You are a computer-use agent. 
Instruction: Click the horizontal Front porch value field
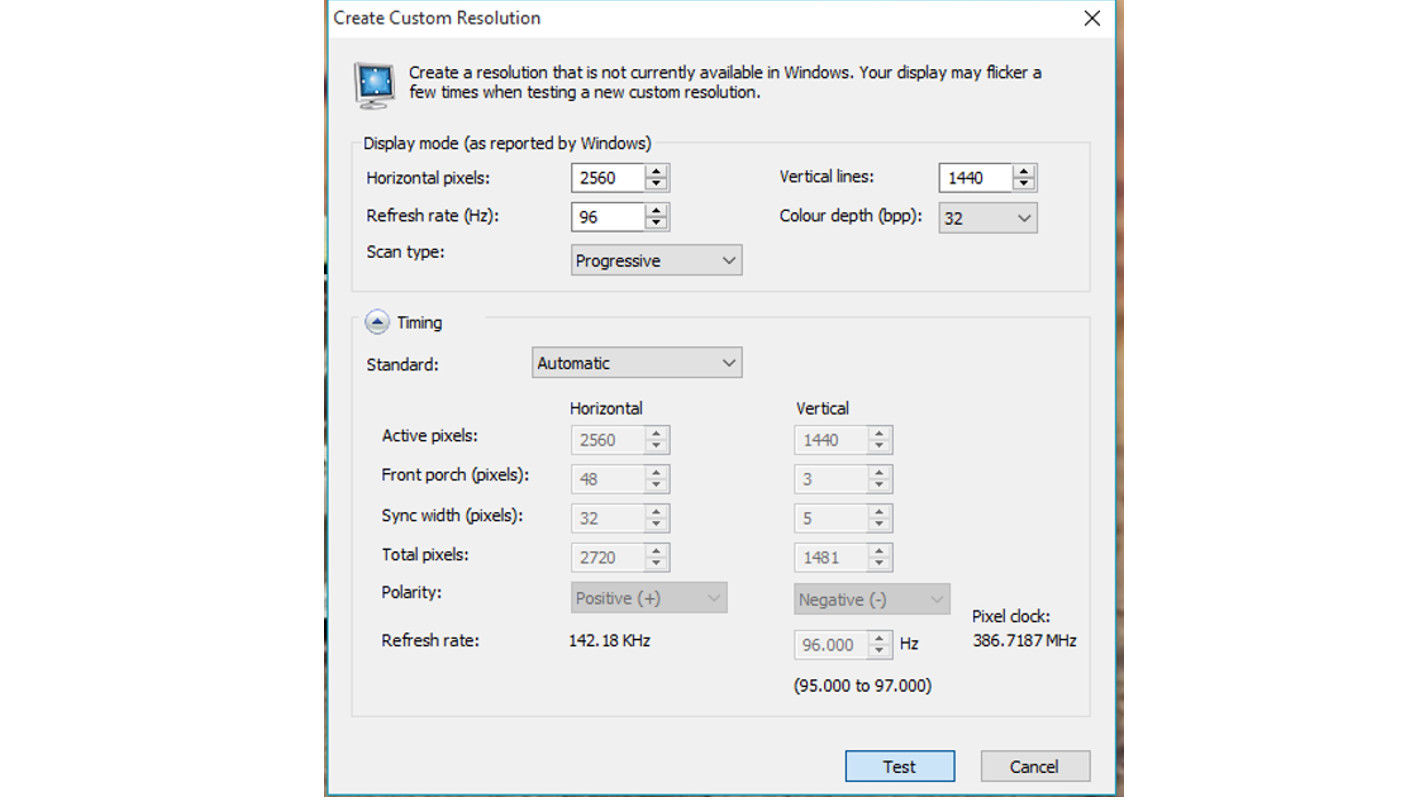[608, 479]
